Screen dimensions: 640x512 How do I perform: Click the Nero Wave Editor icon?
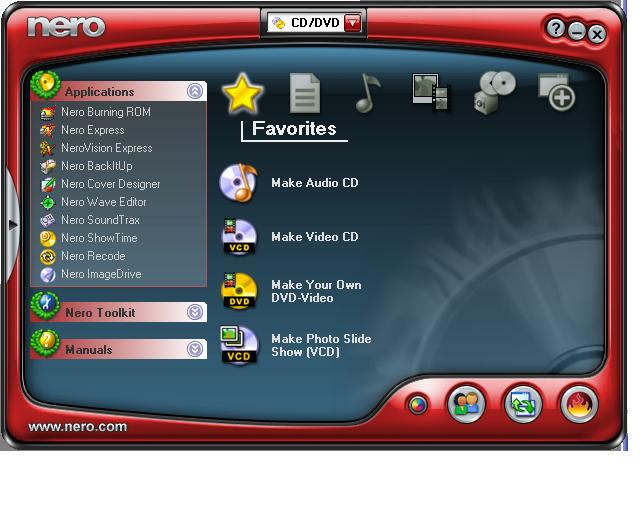pos(48,202)
